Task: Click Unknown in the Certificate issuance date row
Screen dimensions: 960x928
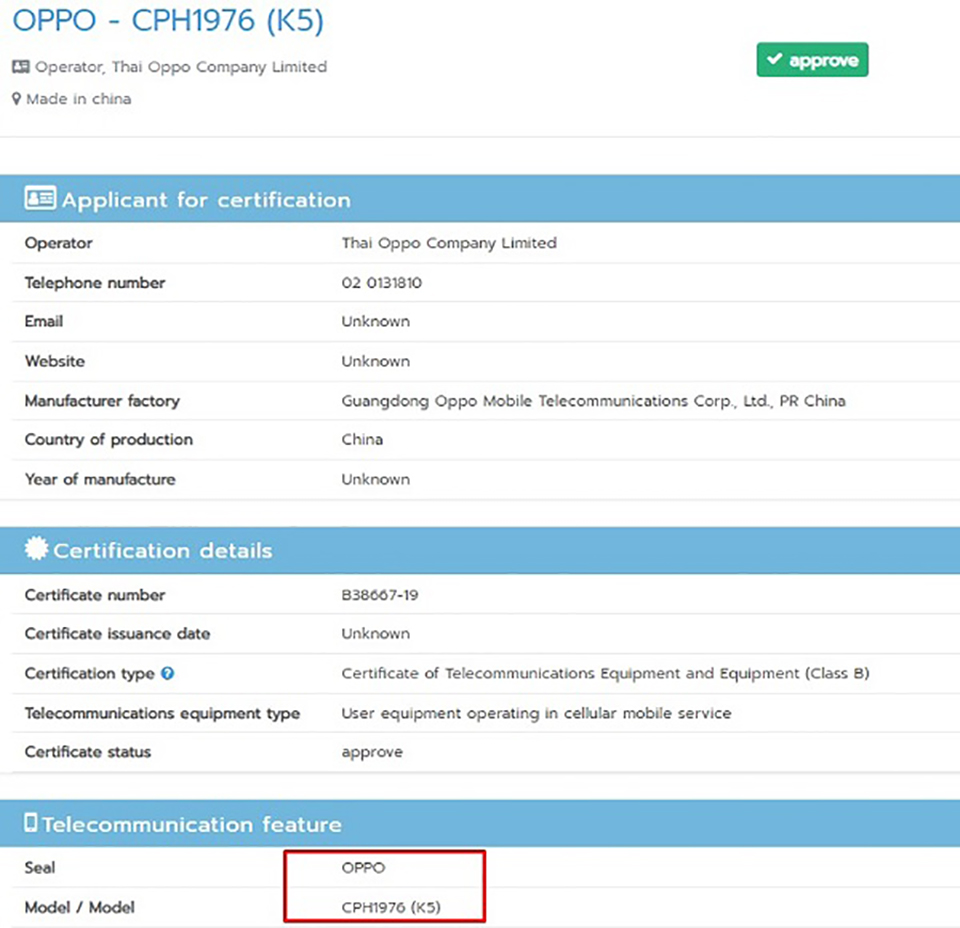Action: [x=376, y=634]
